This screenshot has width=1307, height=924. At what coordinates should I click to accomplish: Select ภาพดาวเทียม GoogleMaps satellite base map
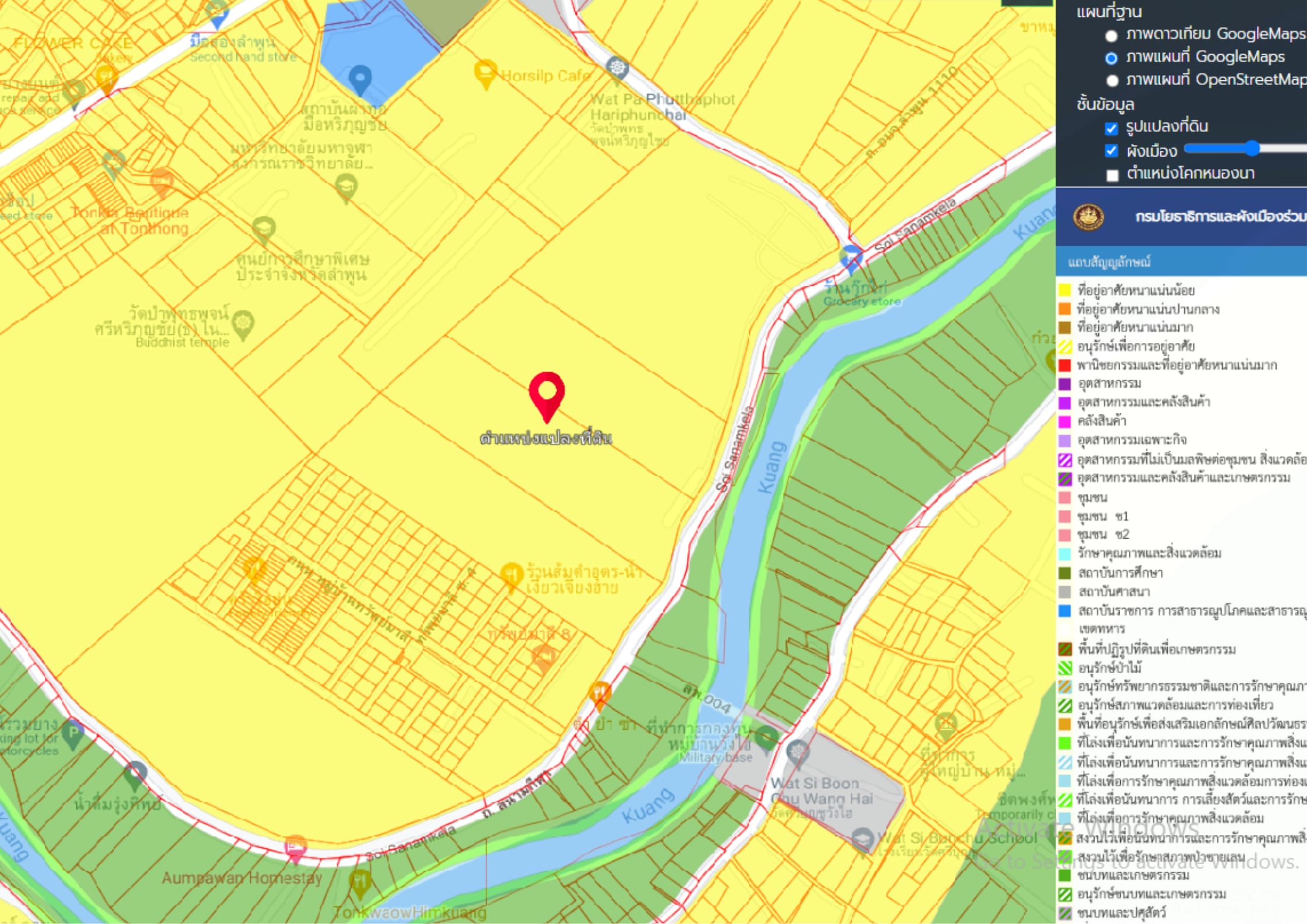click(x=1111, y=36)
